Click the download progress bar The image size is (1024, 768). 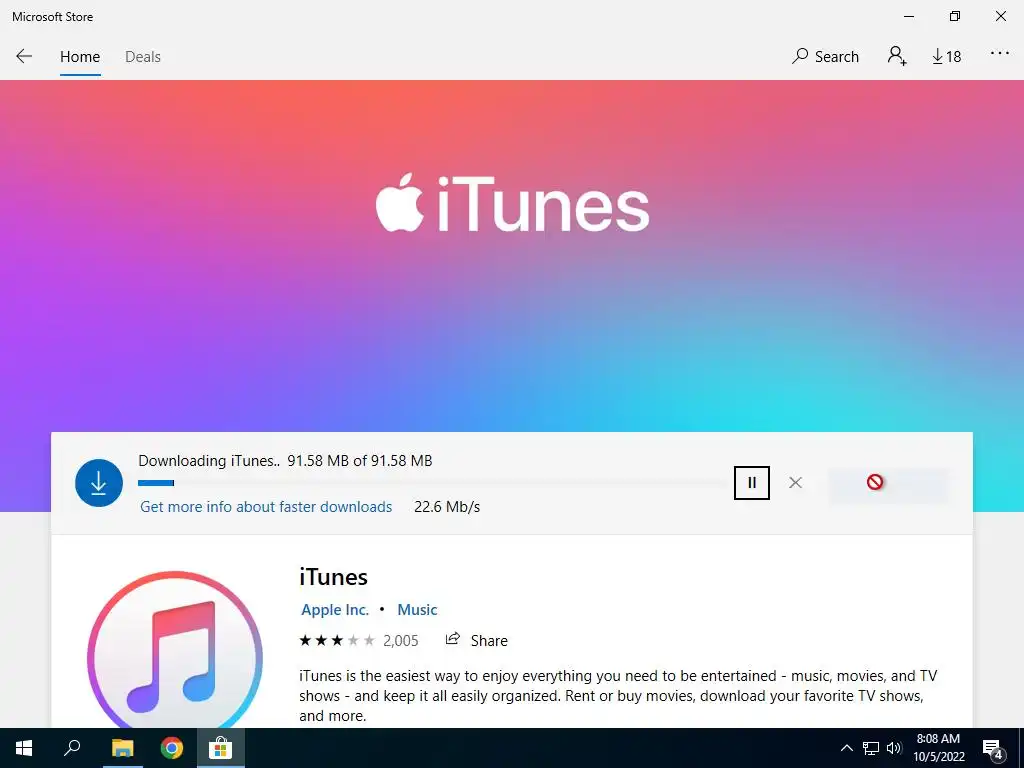coord(431,483)
